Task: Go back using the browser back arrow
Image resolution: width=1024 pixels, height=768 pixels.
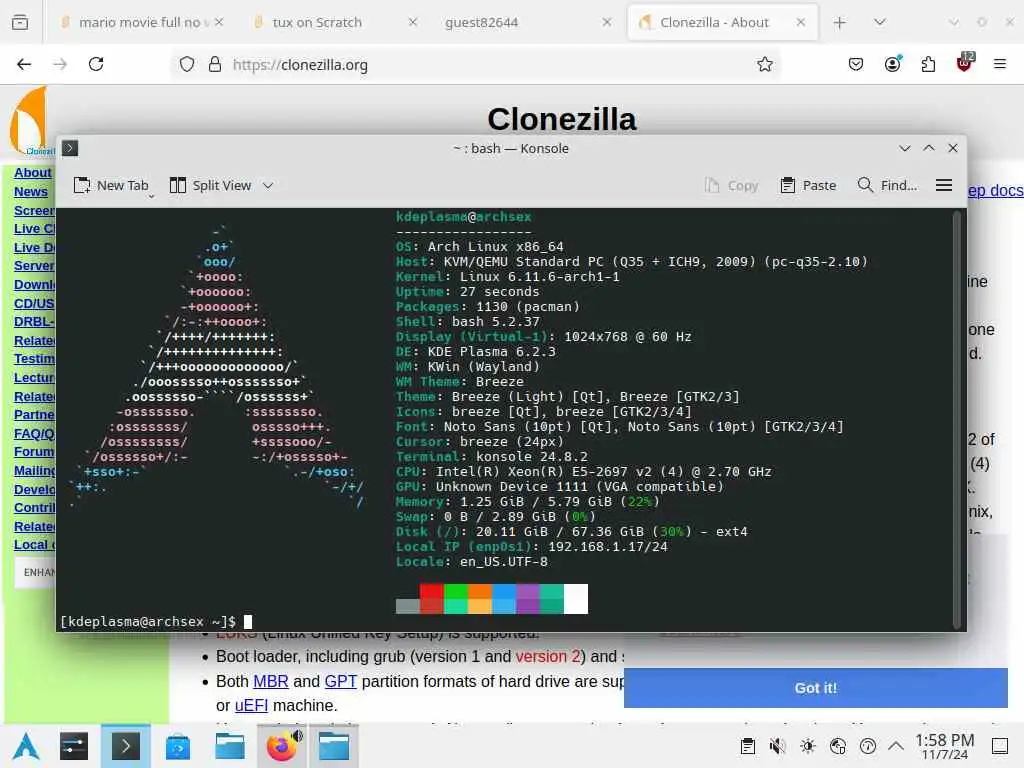Action: 24,64
